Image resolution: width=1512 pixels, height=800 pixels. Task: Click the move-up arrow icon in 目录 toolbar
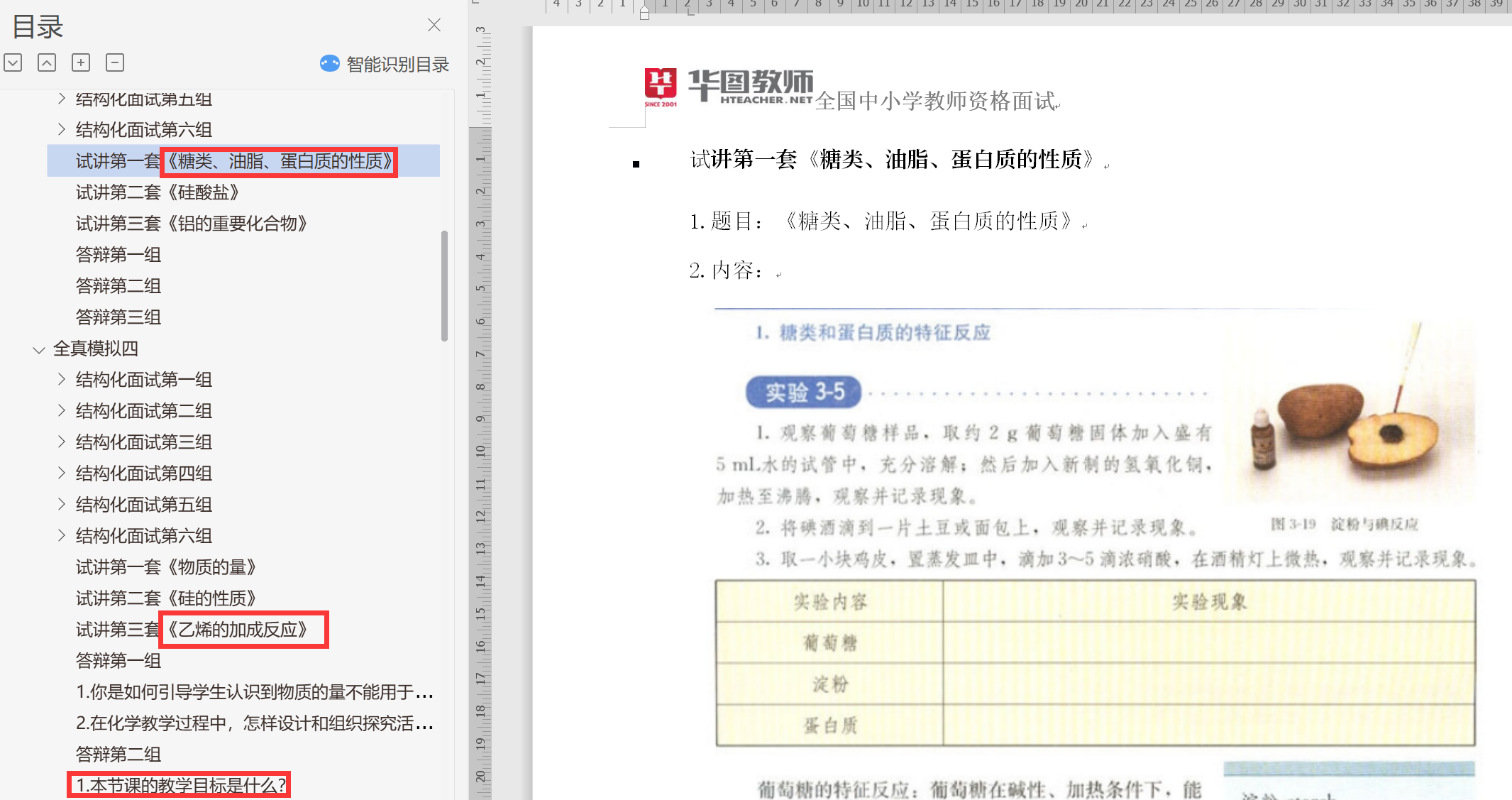[x=47, y=62]
